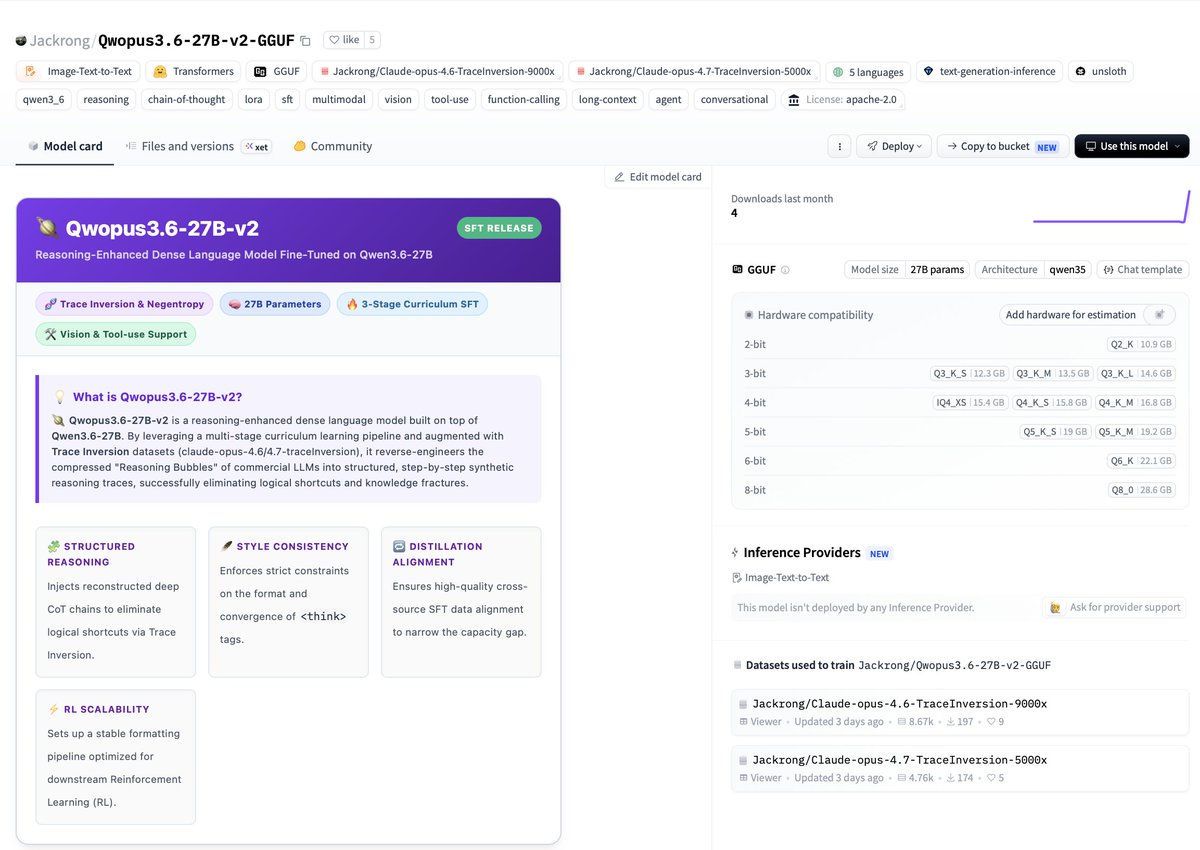
Task: Select the vision tag
Action: [x=398, y=100]
